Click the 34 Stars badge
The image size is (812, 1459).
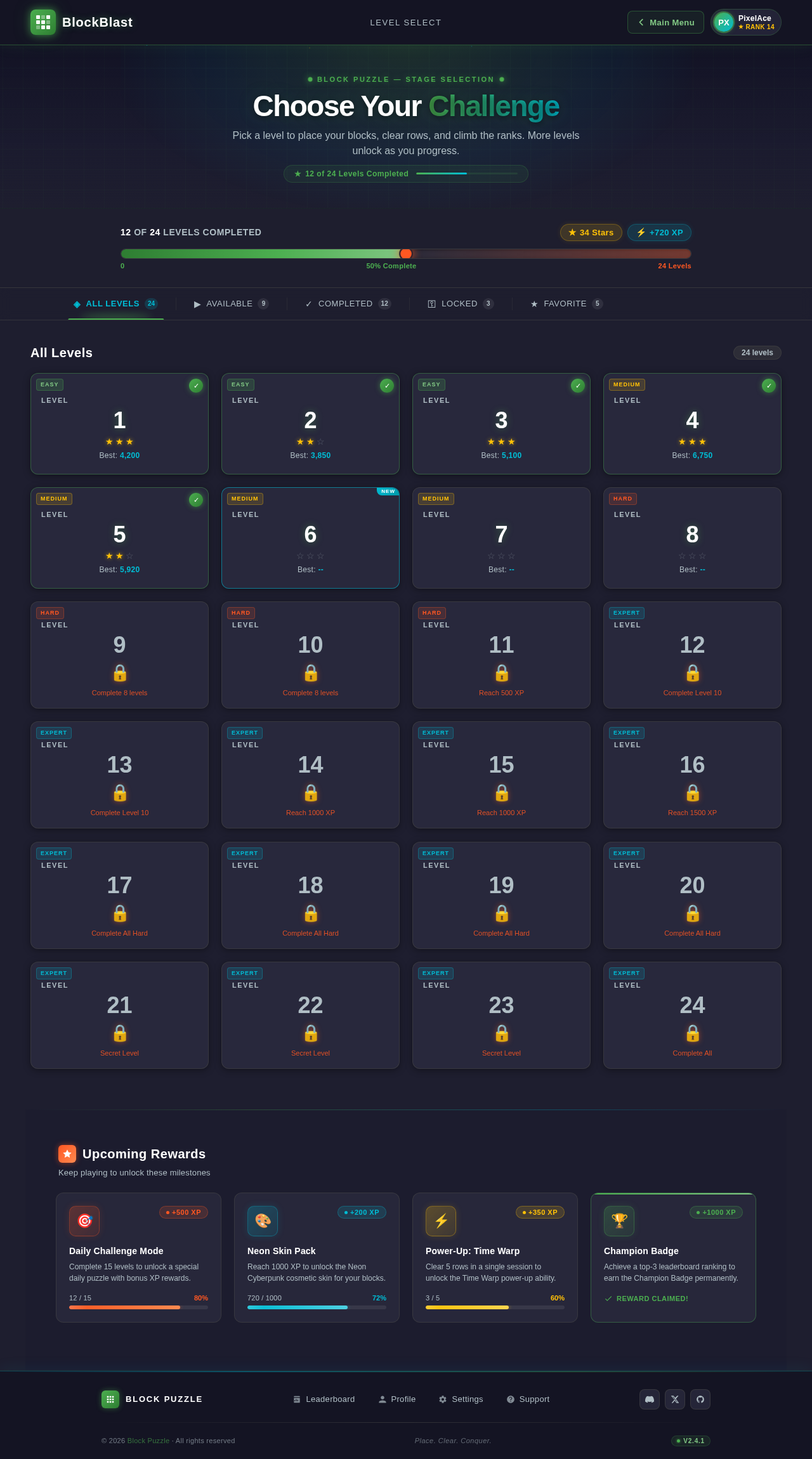point(591,232)
